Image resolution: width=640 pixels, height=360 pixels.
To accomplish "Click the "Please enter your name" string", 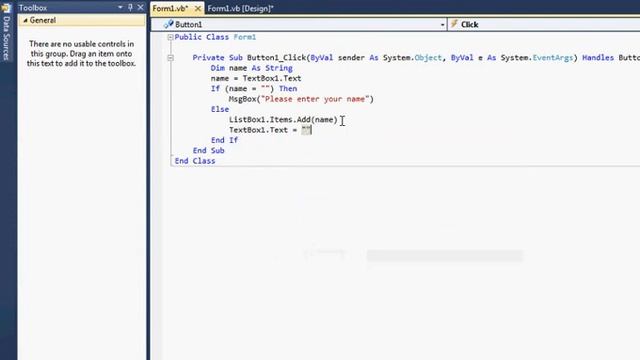I will 315,99.
